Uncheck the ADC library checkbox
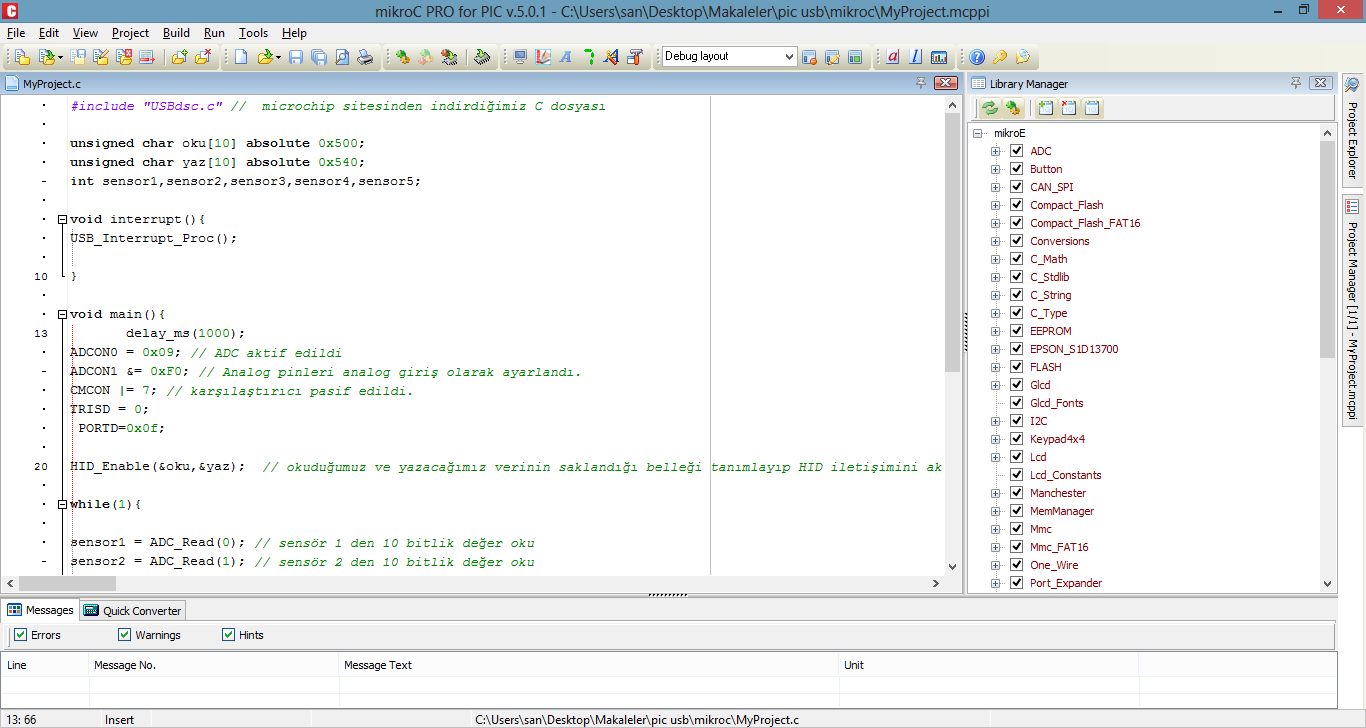The width and height of the screenshot is (1366, 728). [x=1017, y=151]
